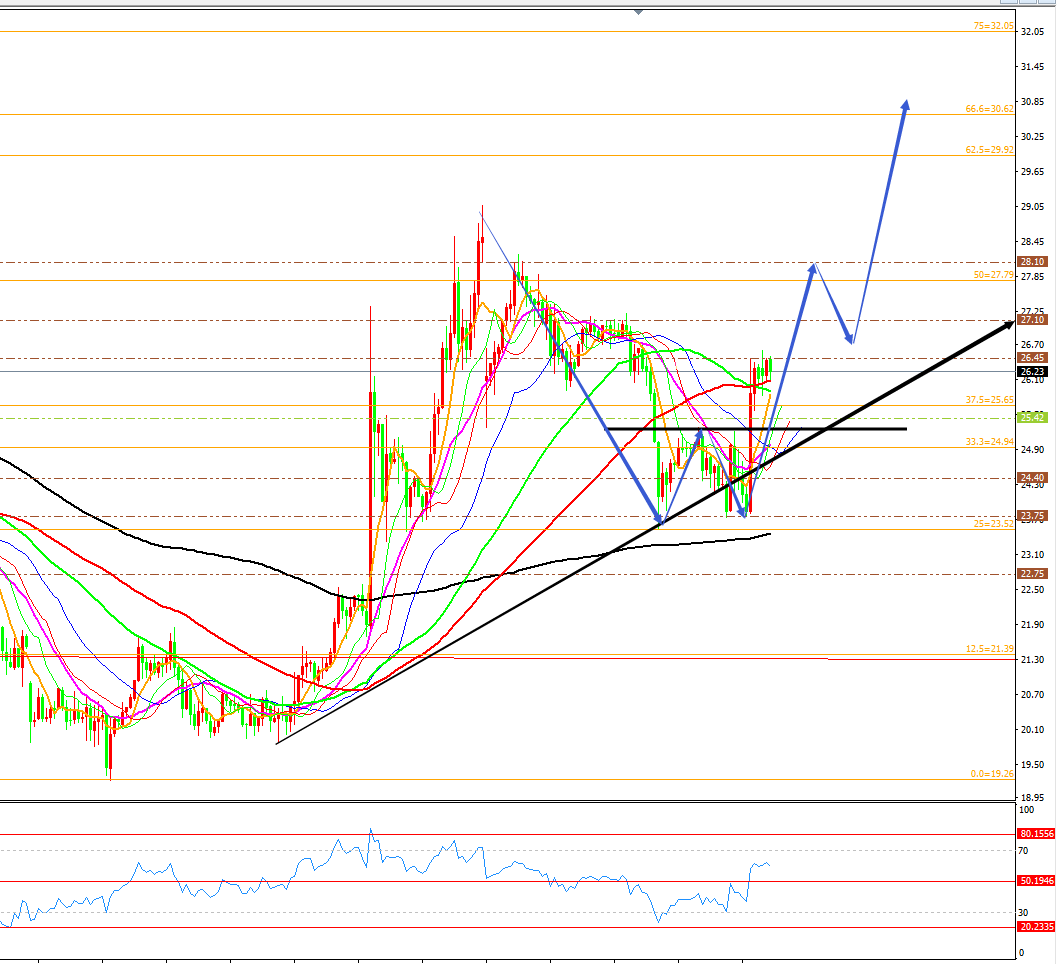Viewport: 1057px width, 964px height.
Task: Click the red 50.1946 RSI level label
Action: point(1035,881)
